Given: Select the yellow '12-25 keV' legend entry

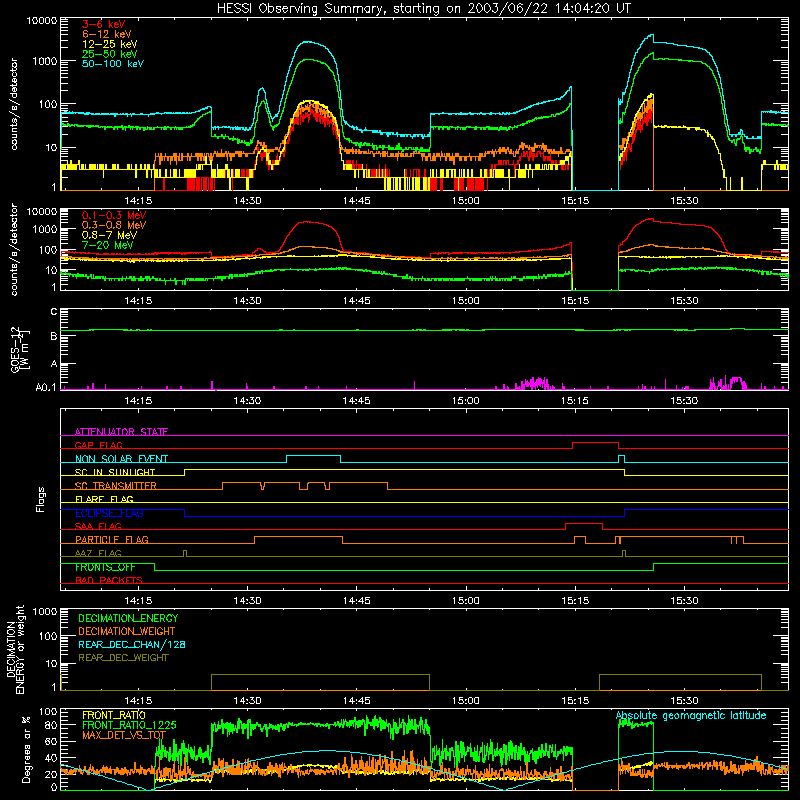Looking at the screenshot, I should pyautogui.click(x=110, y=44).
